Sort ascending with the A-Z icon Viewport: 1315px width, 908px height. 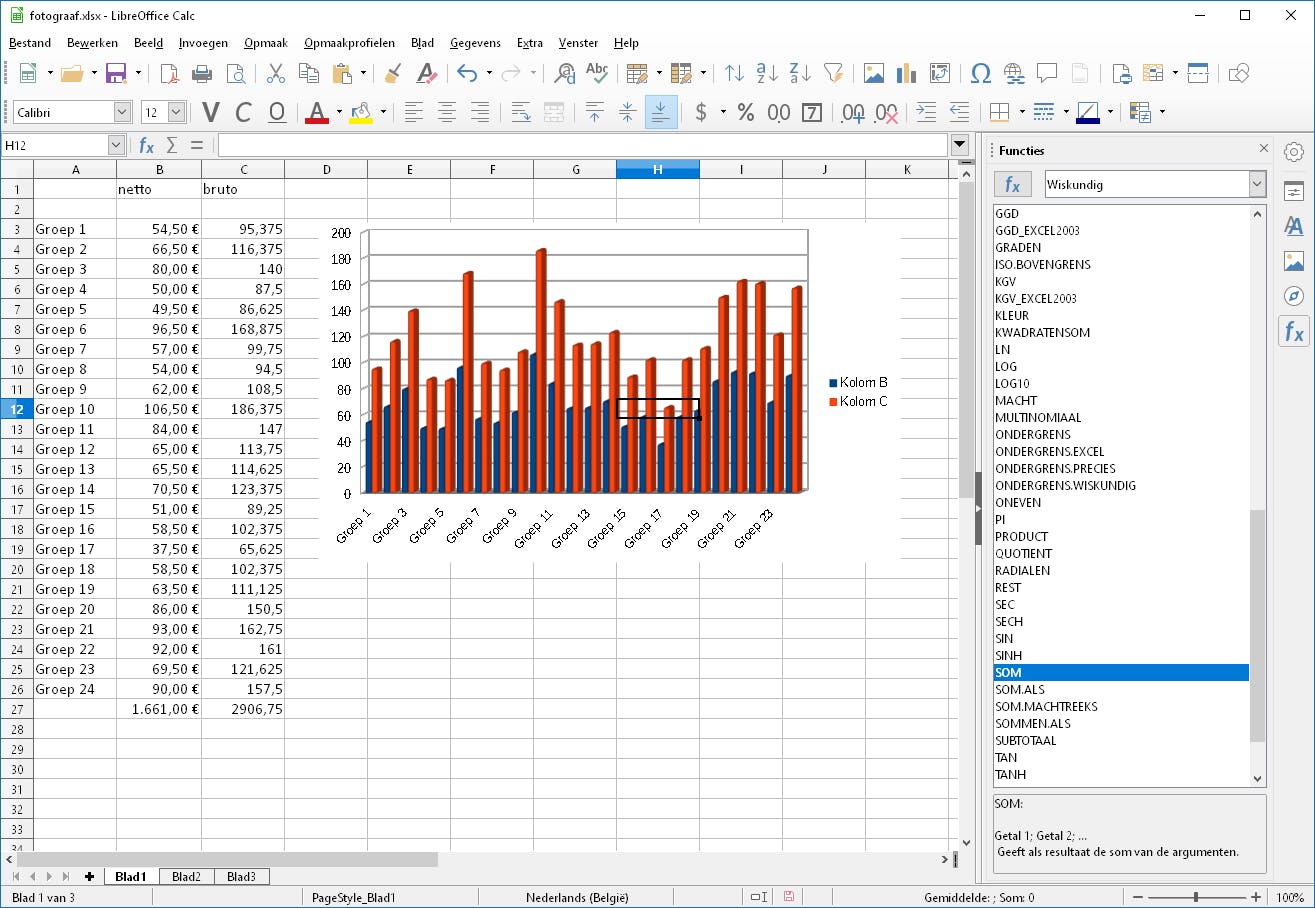point(767,73)
